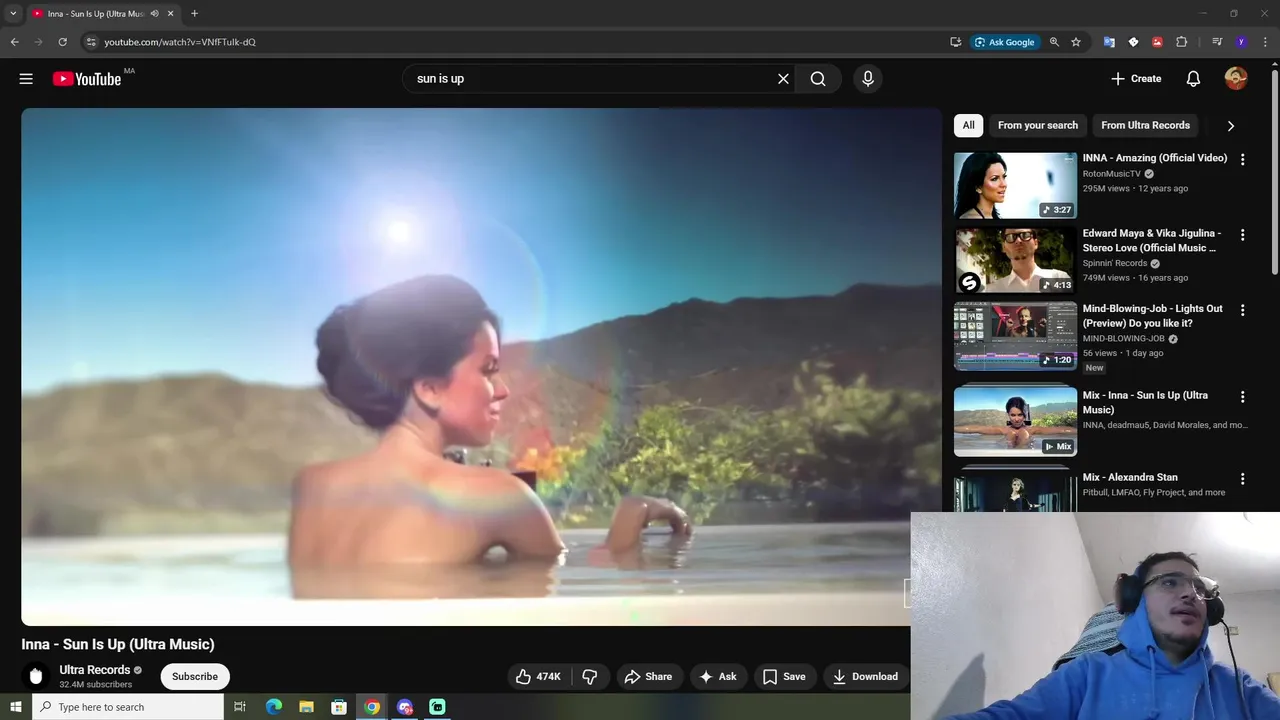Screen dimensions: 1280x720
Task: Install app icon in address bar
Action: [x=955, y=42]
